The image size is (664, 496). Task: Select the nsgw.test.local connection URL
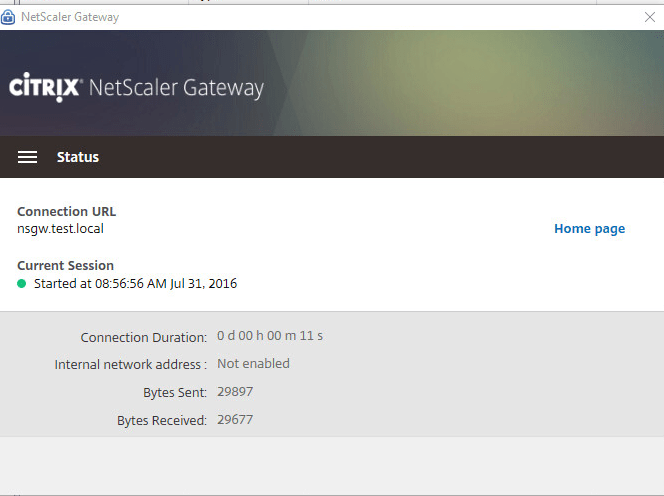click(61, 229)
